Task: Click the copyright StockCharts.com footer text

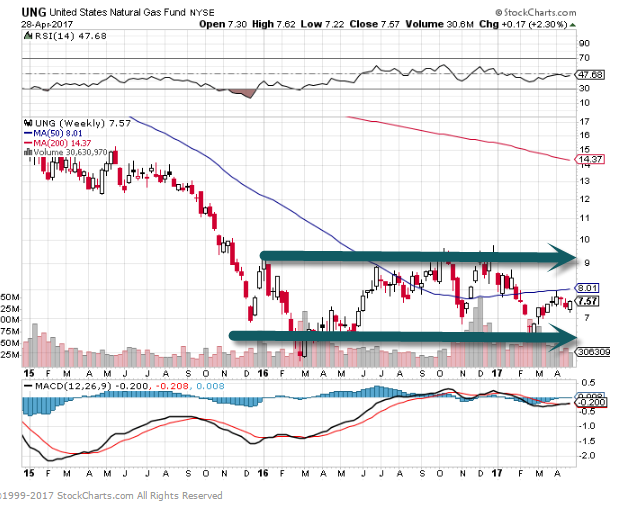Action: (111, 495)
